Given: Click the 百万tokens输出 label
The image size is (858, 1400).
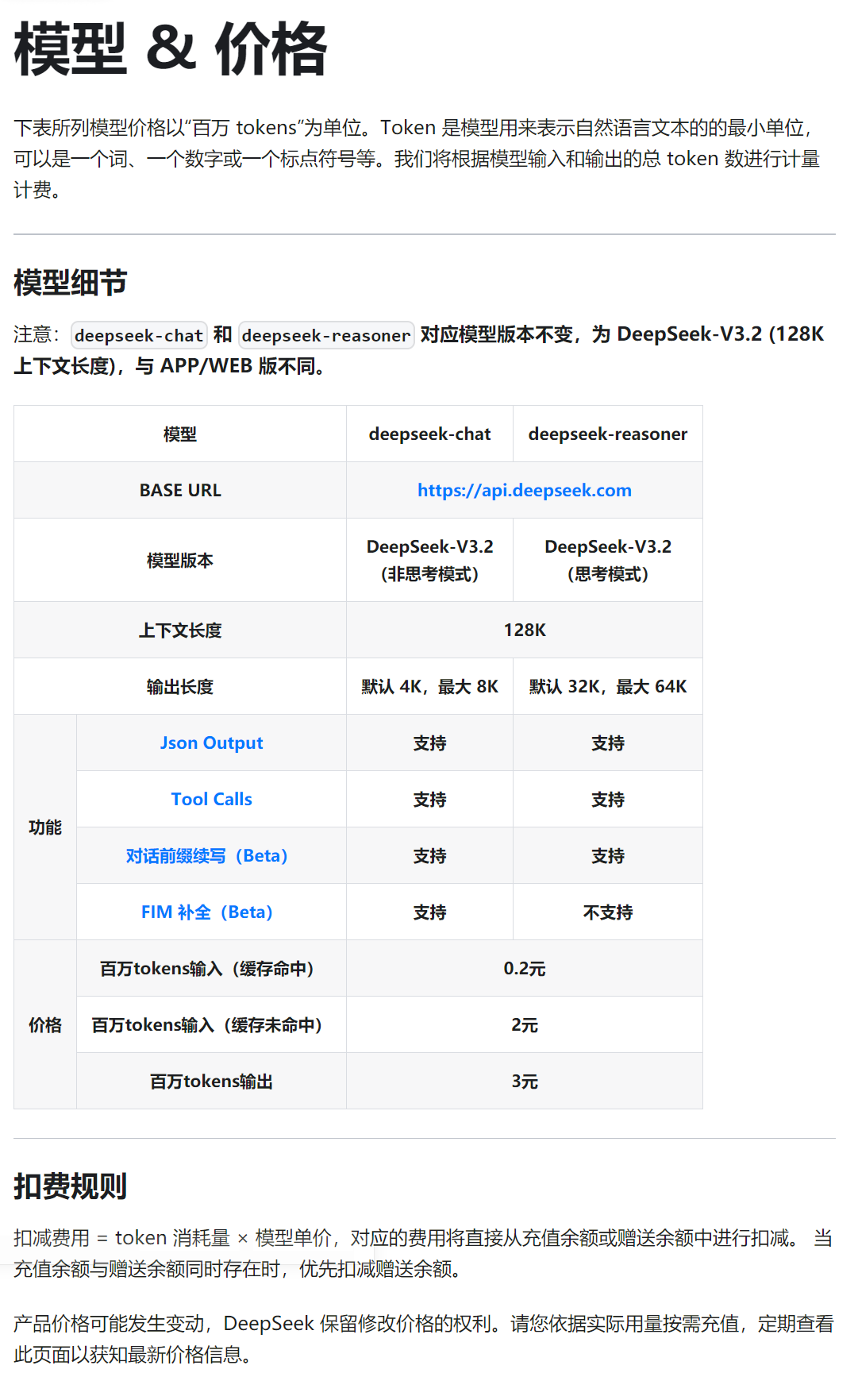Looking at the screenshot, I should pos(211,1082).
